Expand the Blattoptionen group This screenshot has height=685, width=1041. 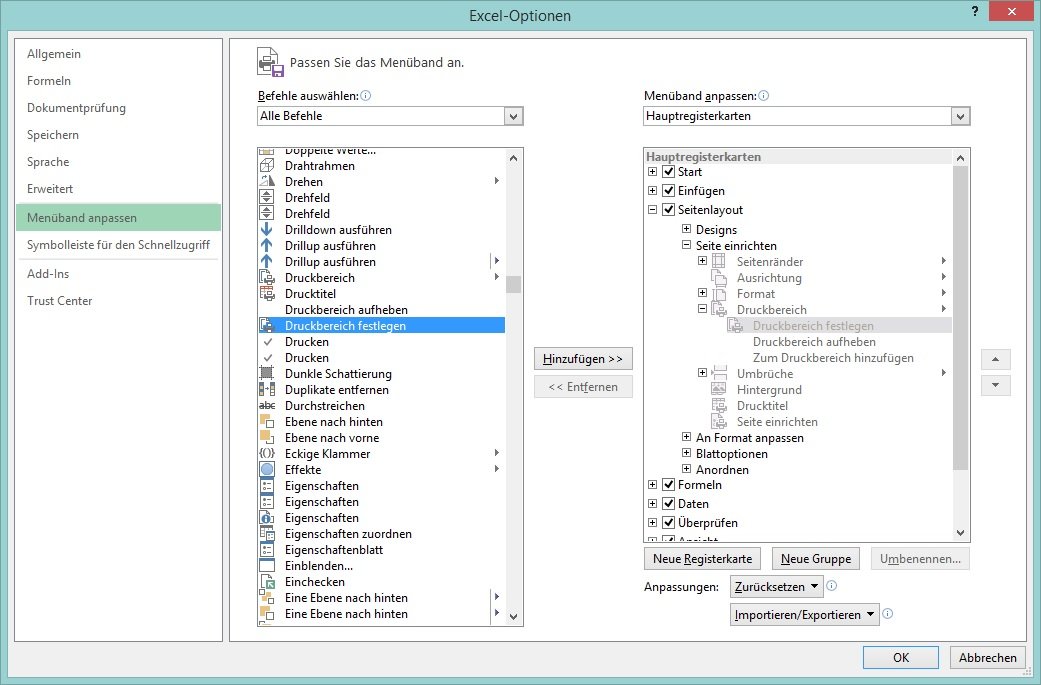(686, 453)
